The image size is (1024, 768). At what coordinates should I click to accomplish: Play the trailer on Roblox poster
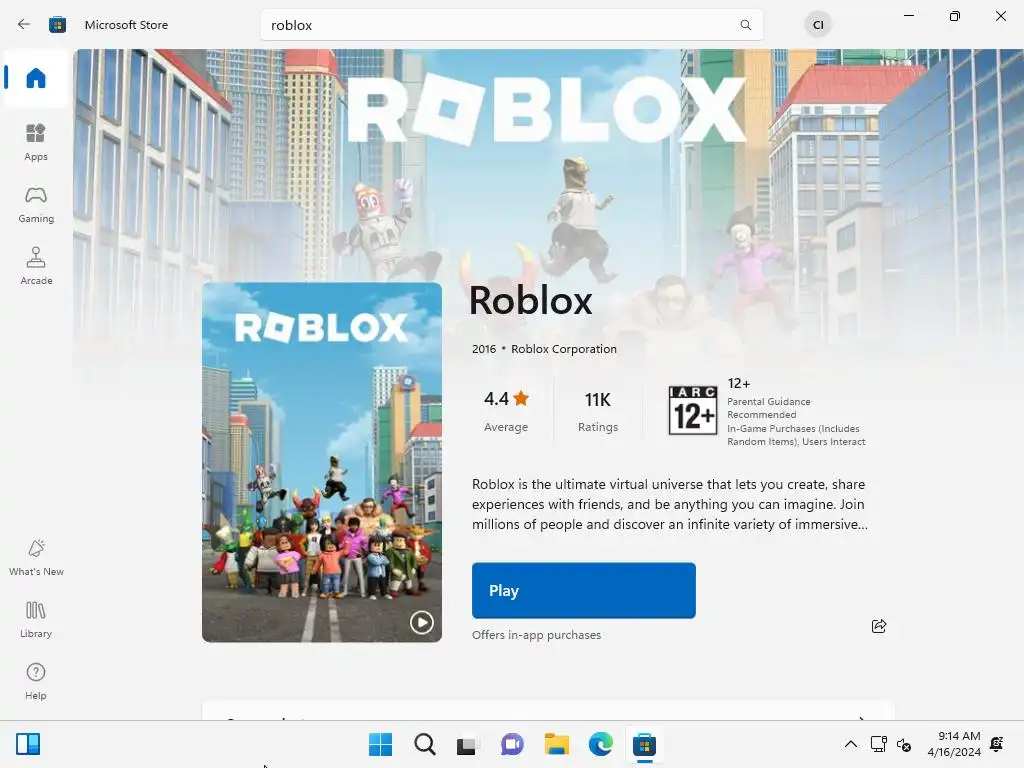point(421,622)
